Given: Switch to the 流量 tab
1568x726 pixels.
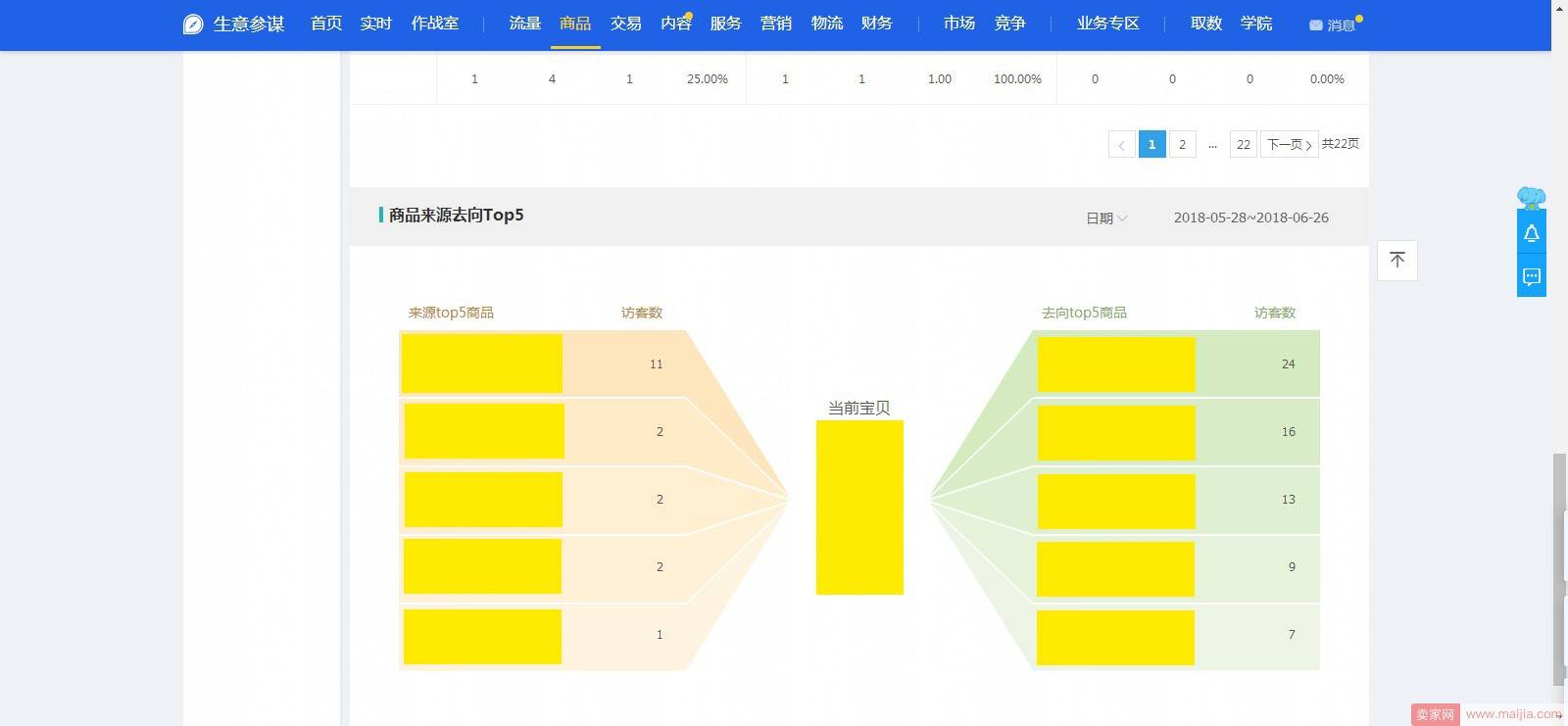Looking at the screenshot, I should [524, 24].
